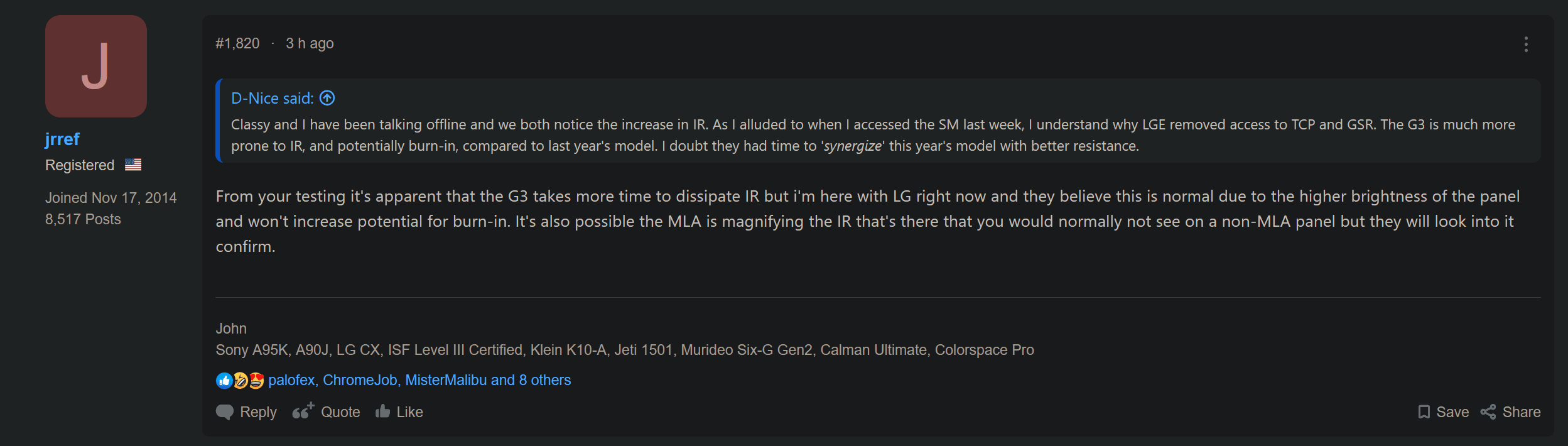View palofex in reactions list
Screen dimensions: 1568x446
tap(291, 380)
